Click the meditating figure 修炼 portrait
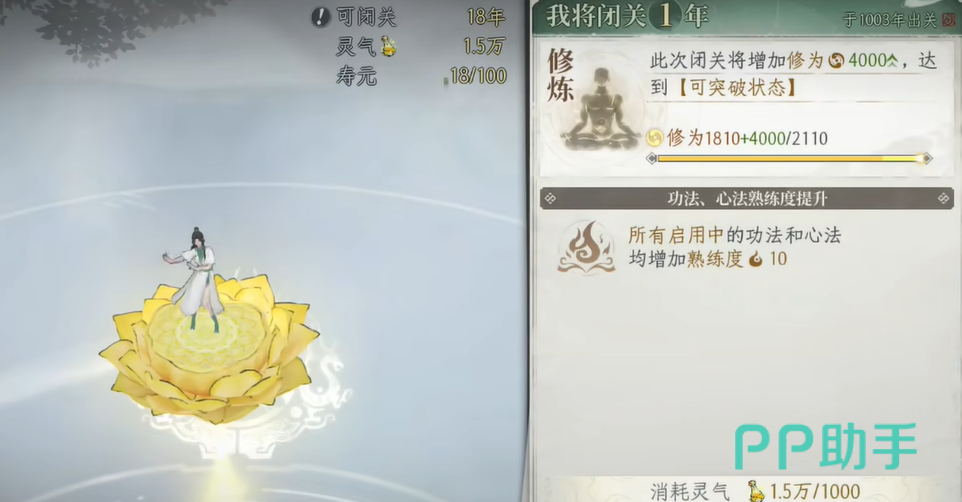This screenshot has height=502, width=962. (x=601, y=107)
